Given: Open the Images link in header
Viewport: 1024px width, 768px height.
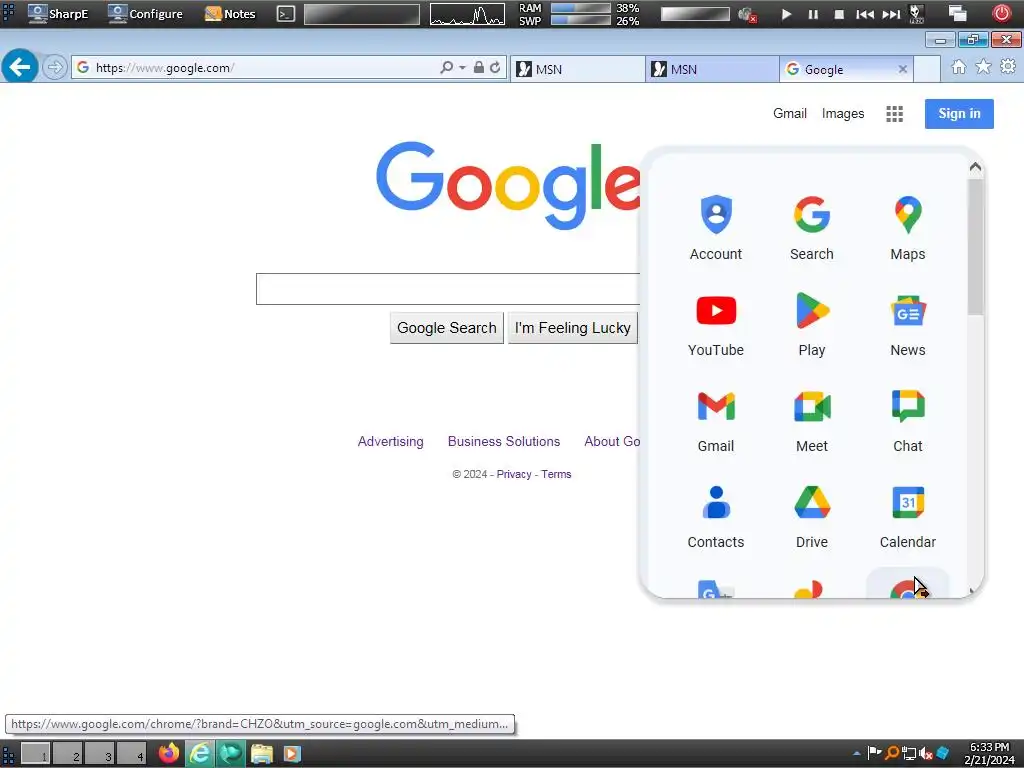Looking at the screenshot, I should 842,114.
